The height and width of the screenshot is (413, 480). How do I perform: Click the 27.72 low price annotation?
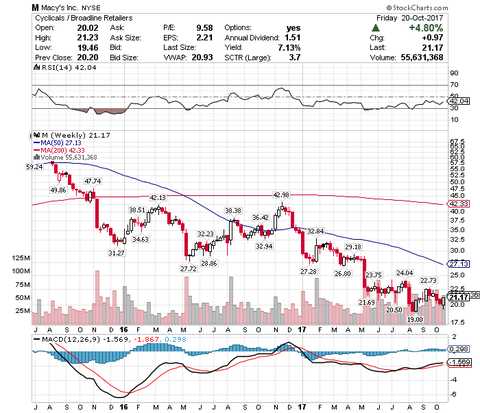point(188,268)
